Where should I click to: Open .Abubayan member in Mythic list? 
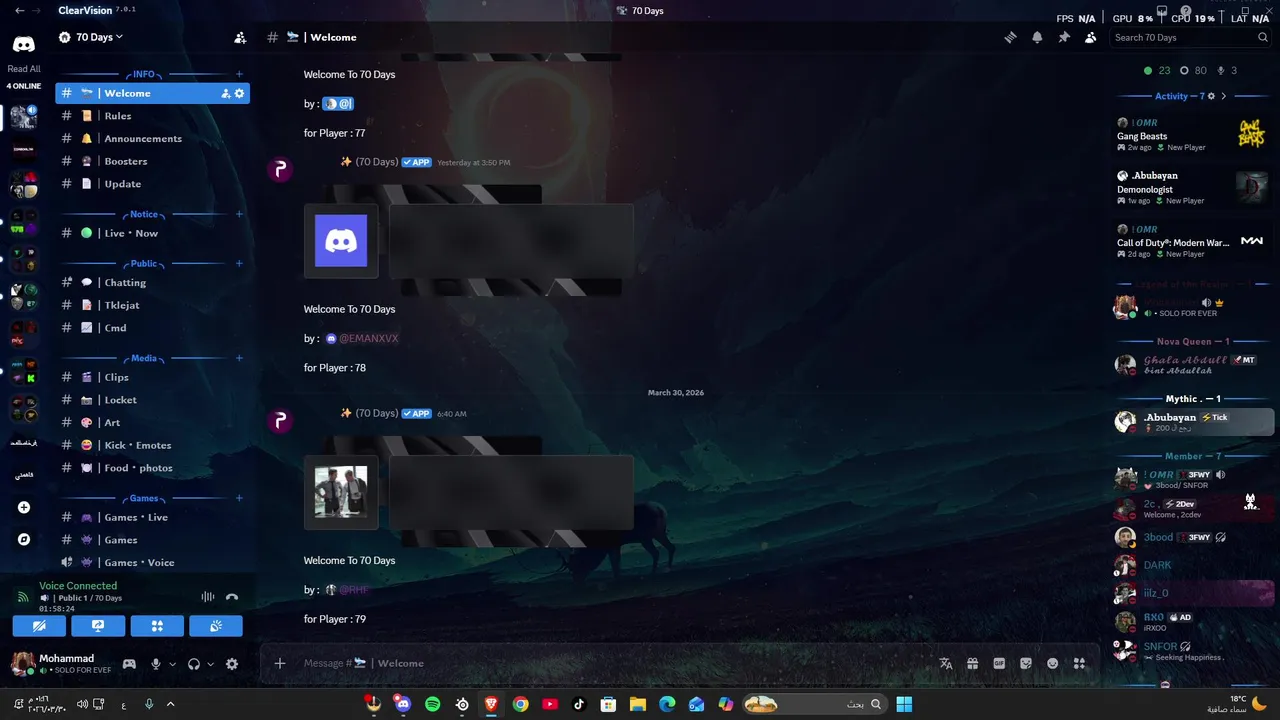coord(1194,422)
